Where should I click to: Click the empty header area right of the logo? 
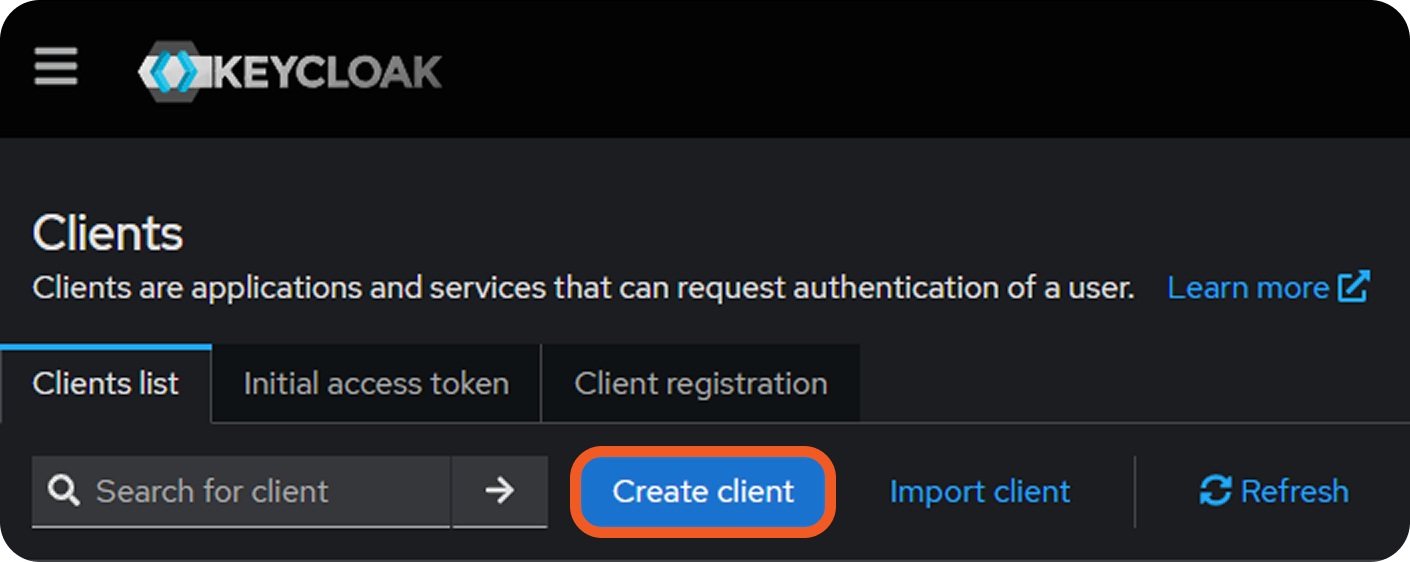(x=900, y=70)
